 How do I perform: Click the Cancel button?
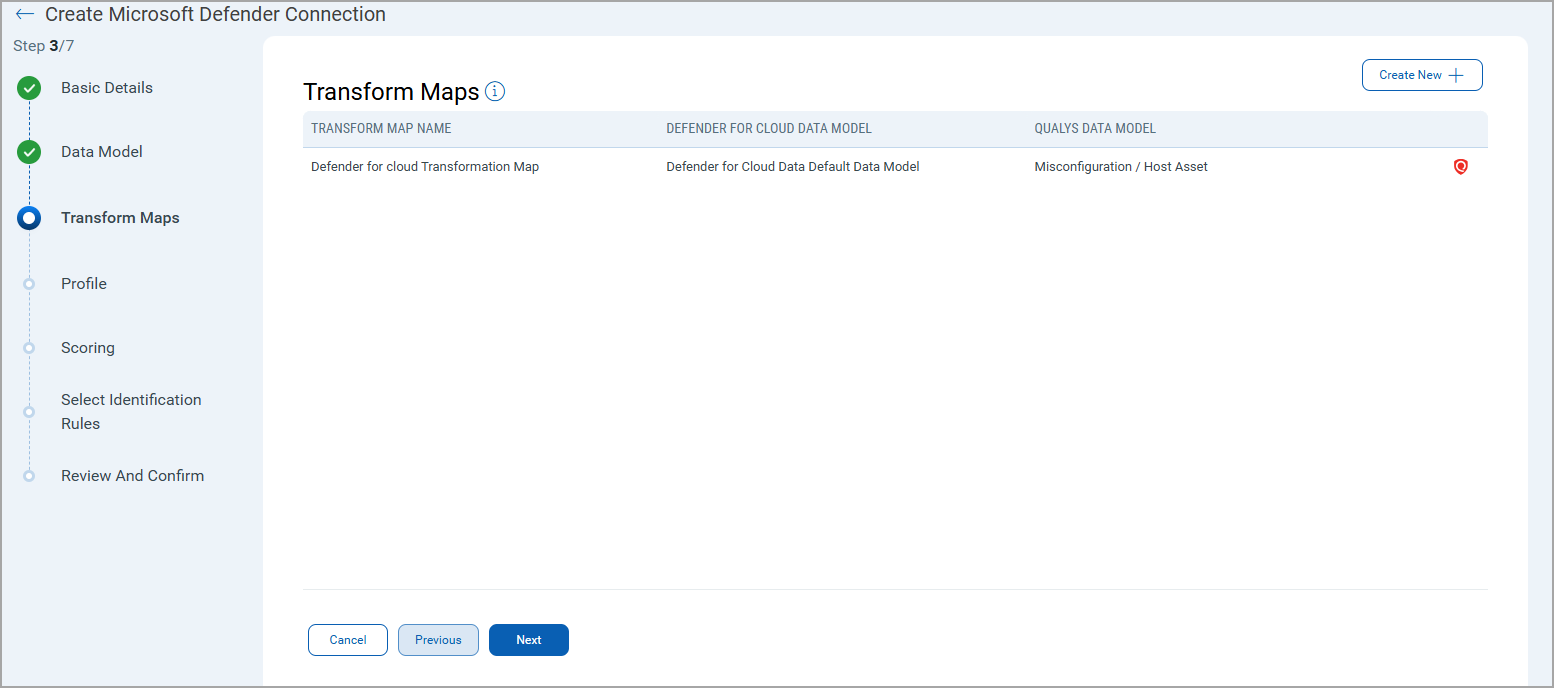(347, 640)
